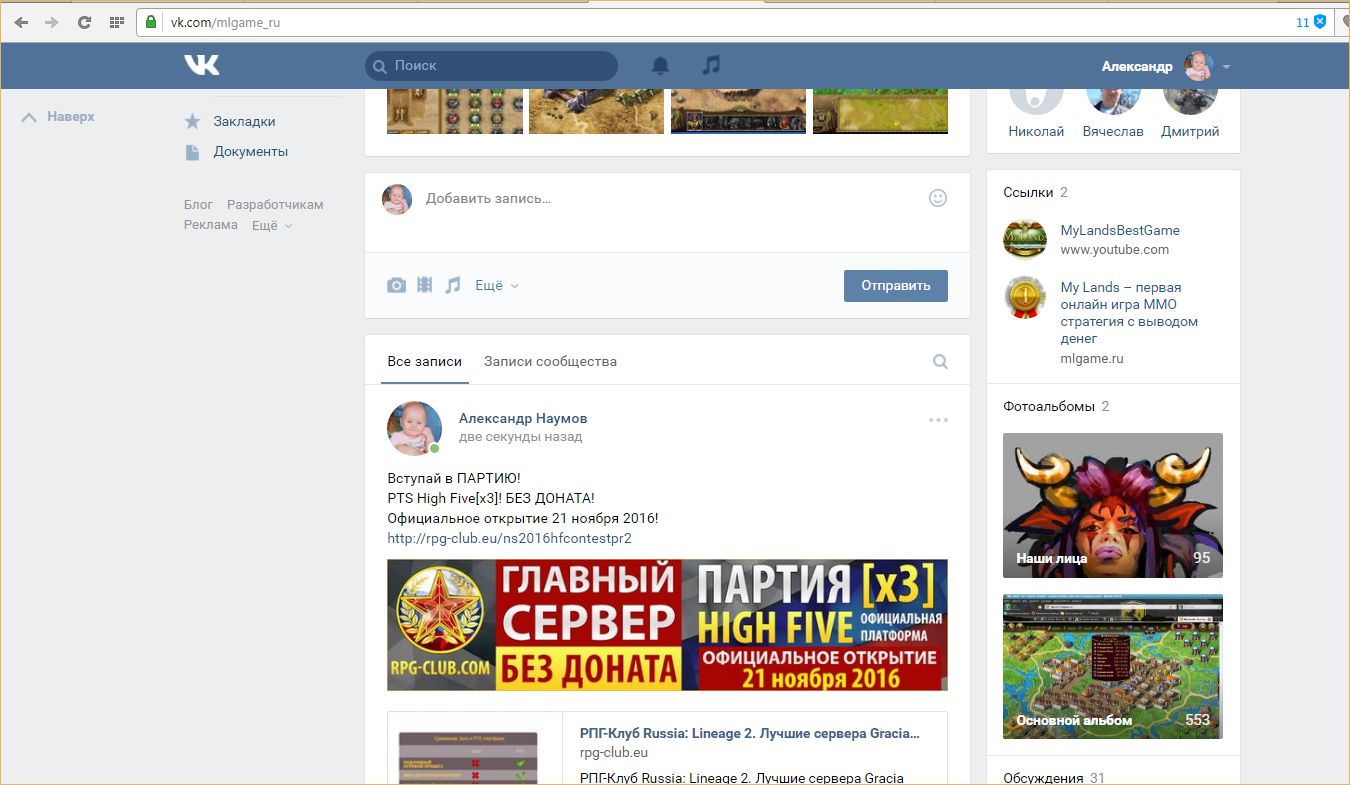The height and width of the screenshot is (785, 1350).
Task: Search wall posts with magnifier icon
Action: 940,362
